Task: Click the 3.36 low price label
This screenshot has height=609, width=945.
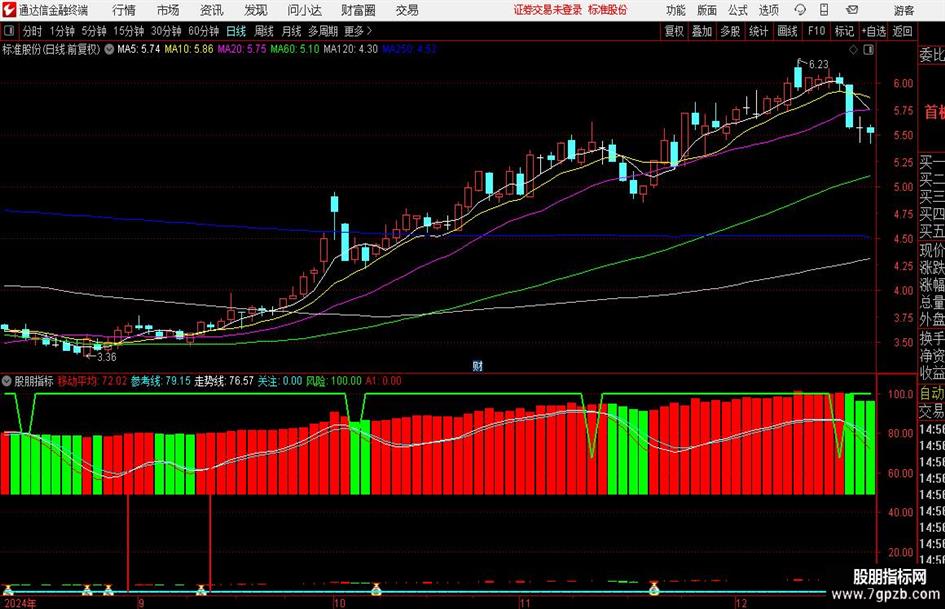Action: click(107, 357)
